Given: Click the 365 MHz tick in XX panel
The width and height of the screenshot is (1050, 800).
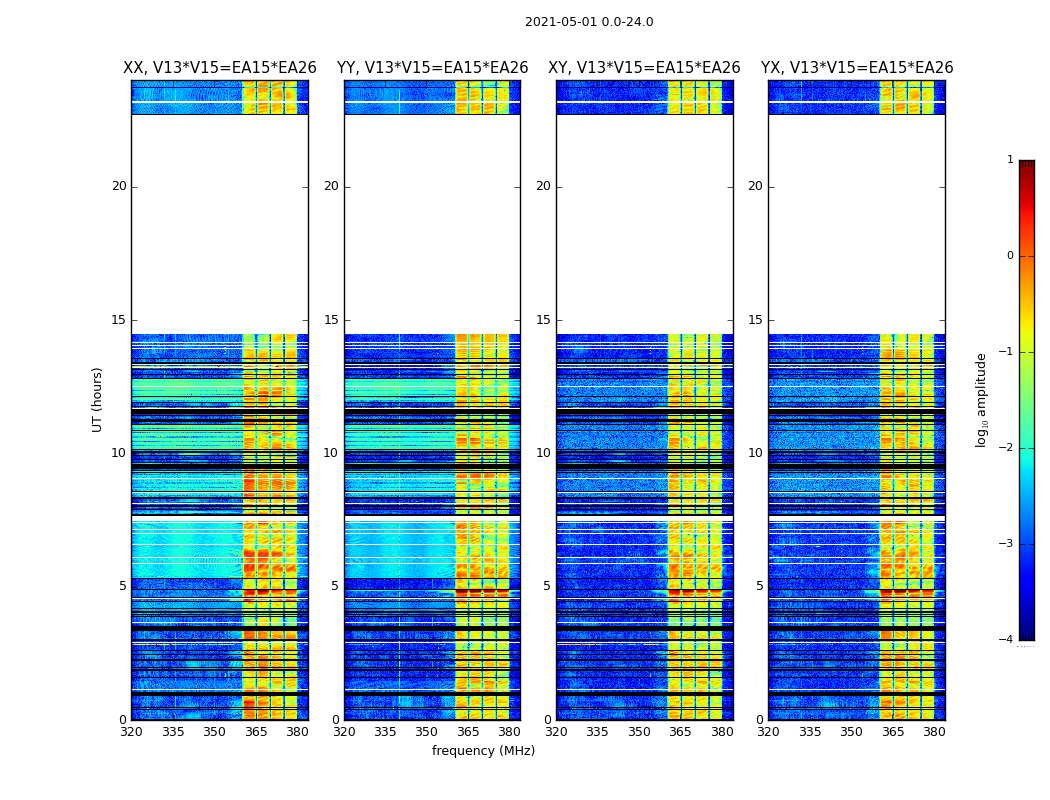Looking at the screenshot, I should coord(256,732).
